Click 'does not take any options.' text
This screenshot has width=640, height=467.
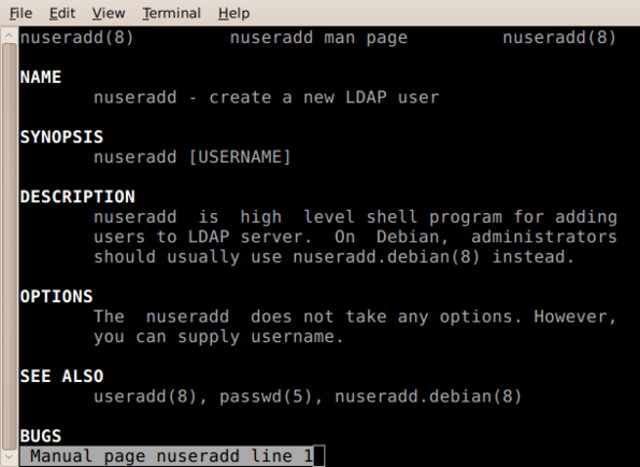(x=386, y=317)
